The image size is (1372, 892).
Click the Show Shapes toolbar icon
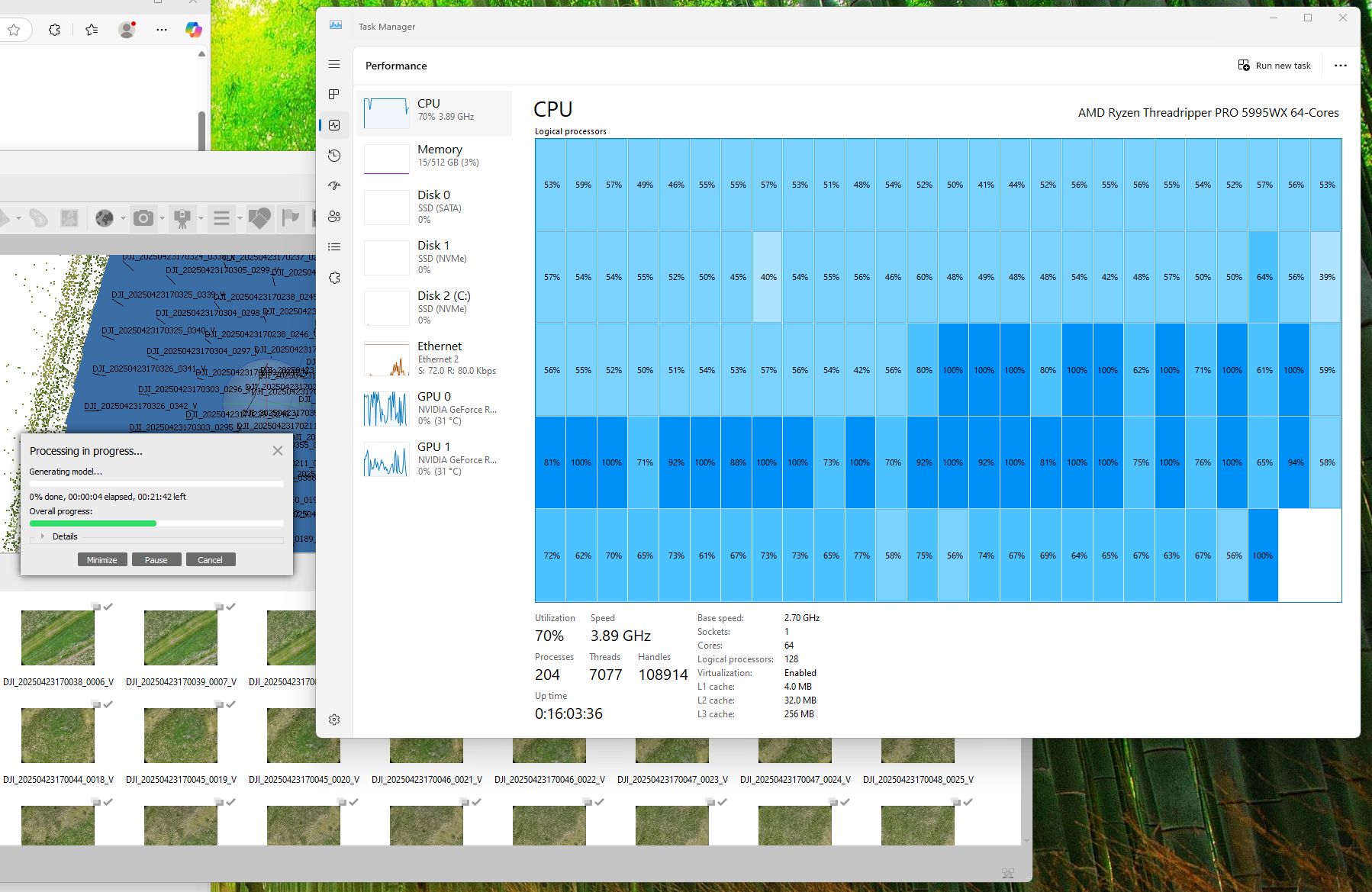pyautogui.click(x=259, y=219)
